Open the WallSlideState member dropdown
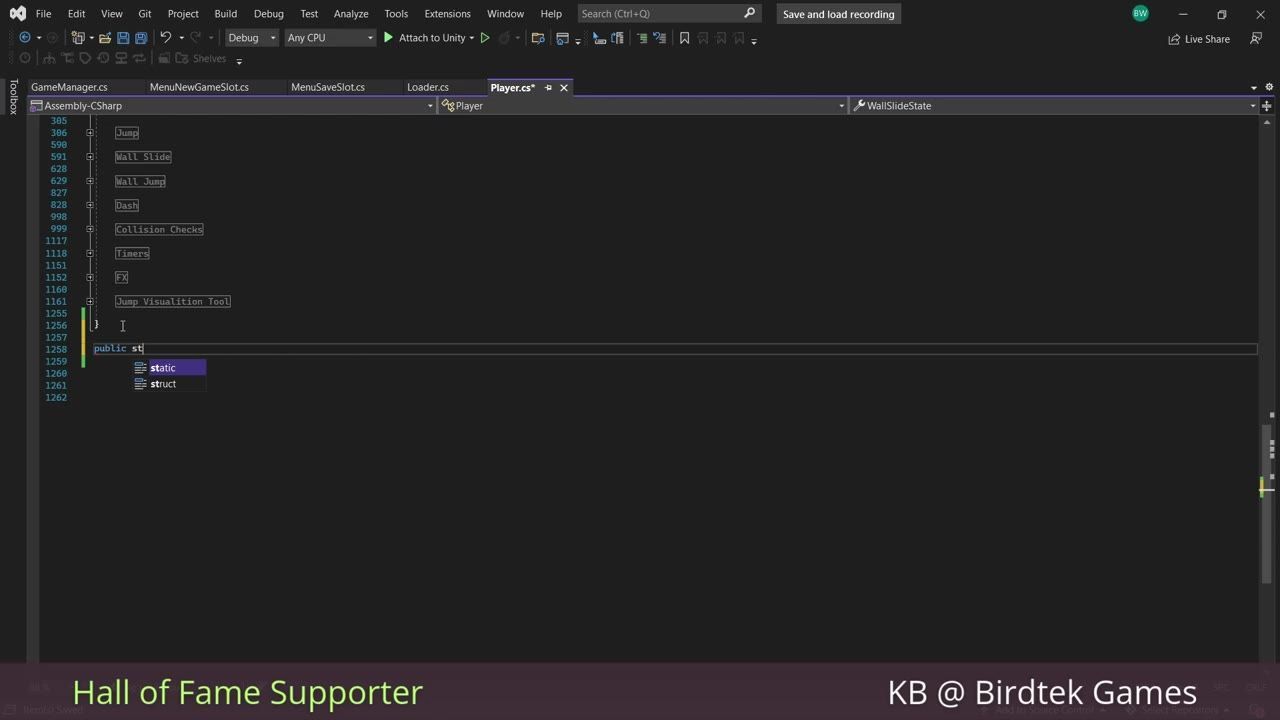 point(1054,105)
